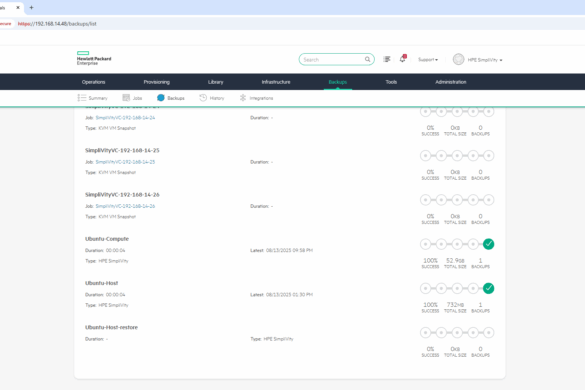Click the 52.9 GB total size value
The image size is (585, 390).
[x=455, y=260]
